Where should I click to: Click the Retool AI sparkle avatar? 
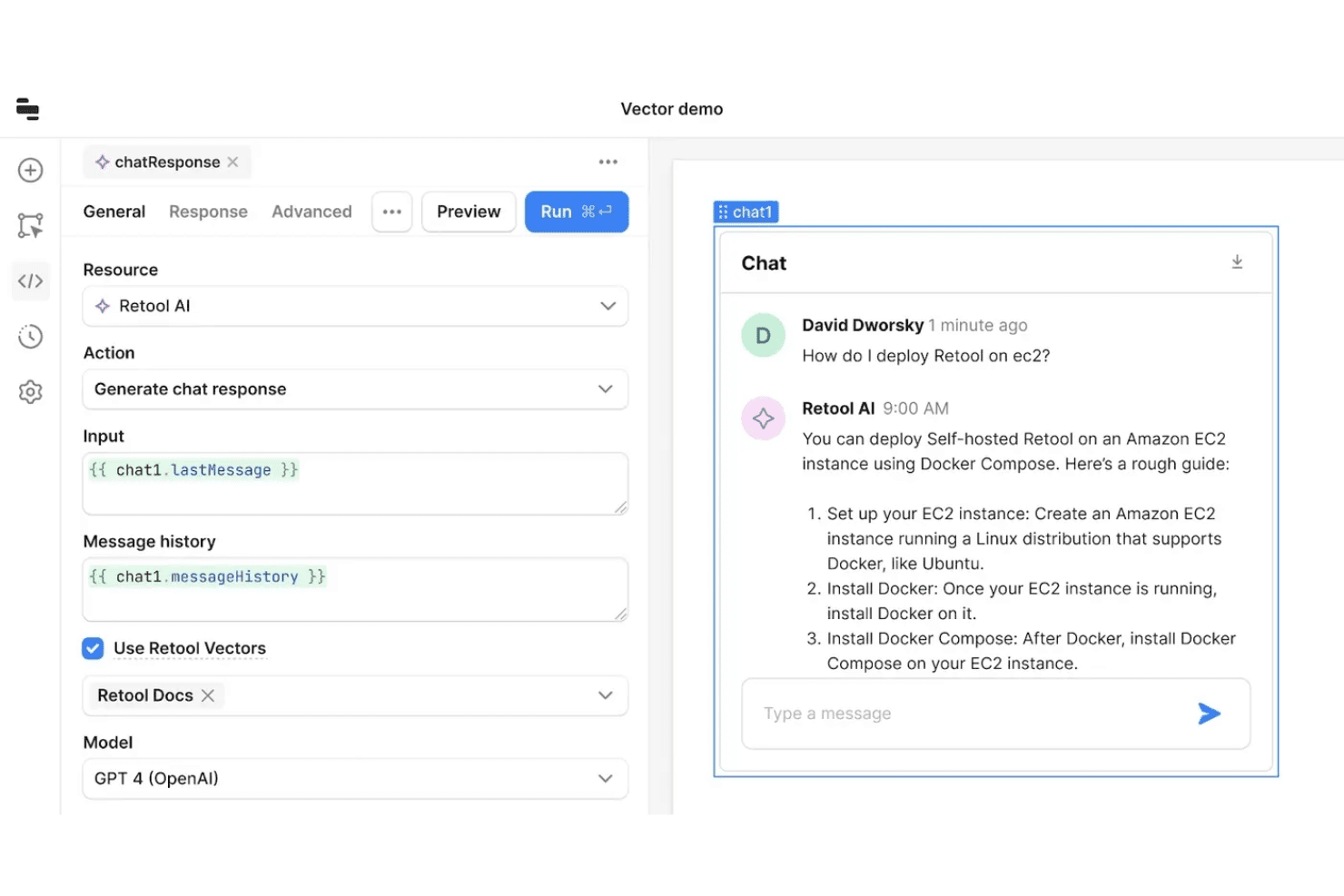point(763,418)
